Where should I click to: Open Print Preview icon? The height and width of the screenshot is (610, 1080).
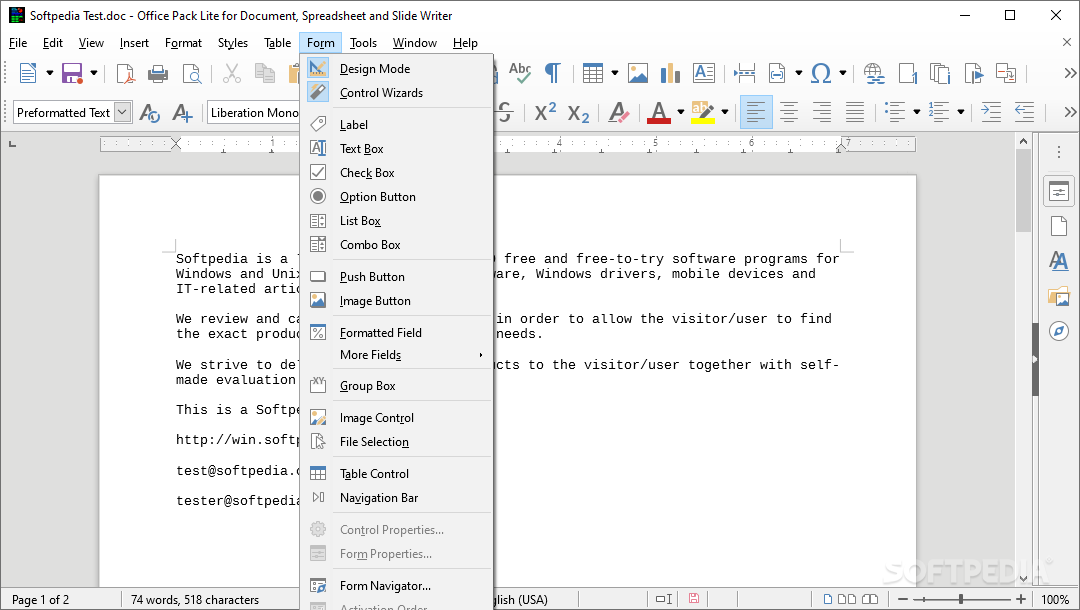point(191,73)
